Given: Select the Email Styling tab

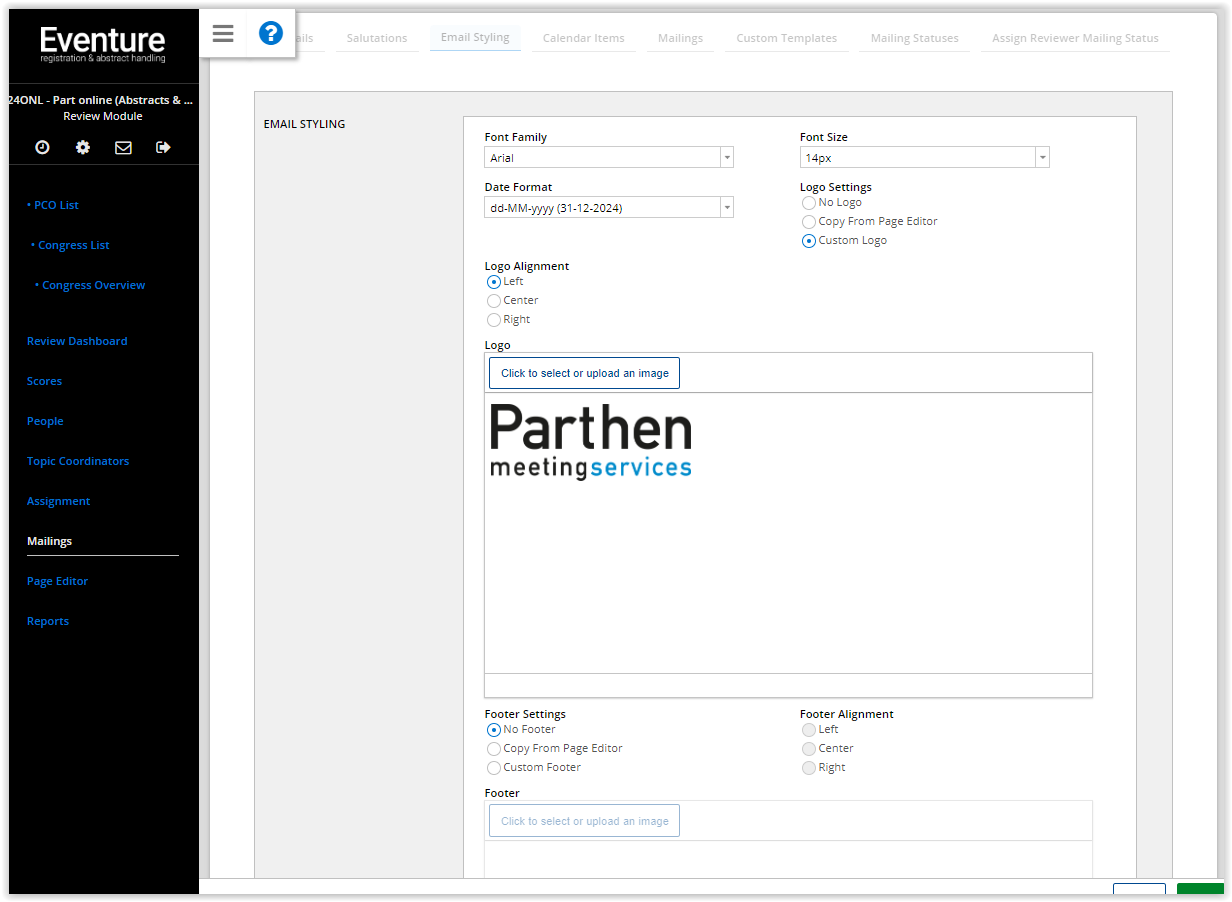Looking at the screenshot, I should point(475,38).
